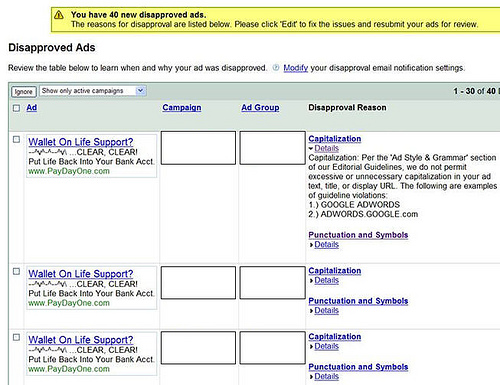Open Modify disapproval email notification settings link
The width and height of the screenshot is (500, 385).
(296, 68)
